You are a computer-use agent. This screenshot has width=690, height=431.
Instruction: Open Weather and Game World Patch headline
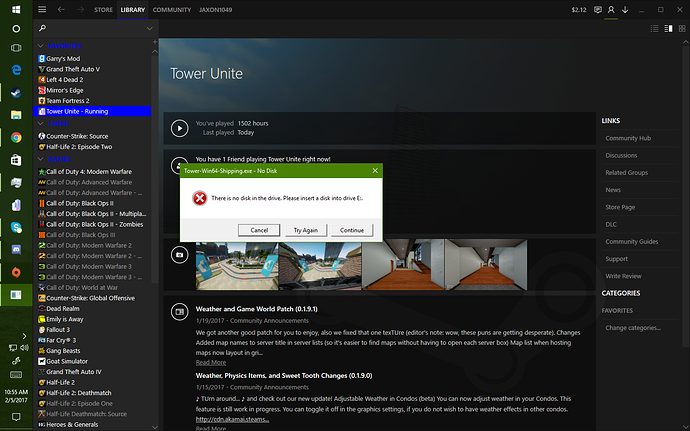pos(257,309)
